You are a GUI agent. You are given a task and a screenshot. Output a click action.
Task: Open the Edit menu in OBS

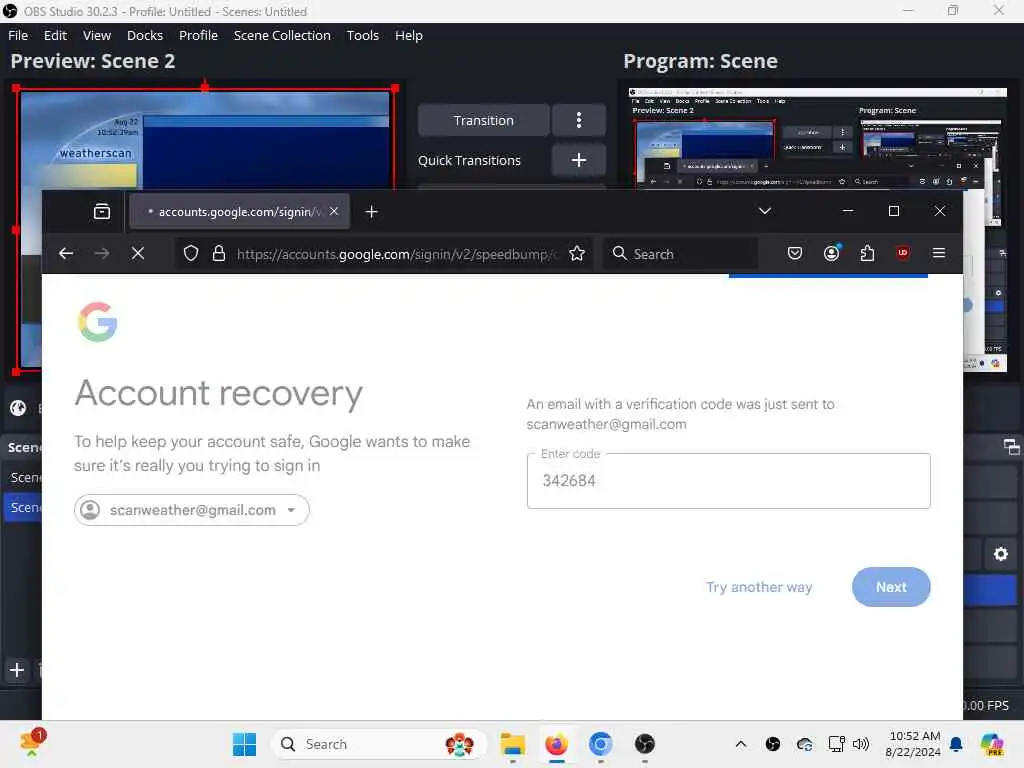(55, 35)
